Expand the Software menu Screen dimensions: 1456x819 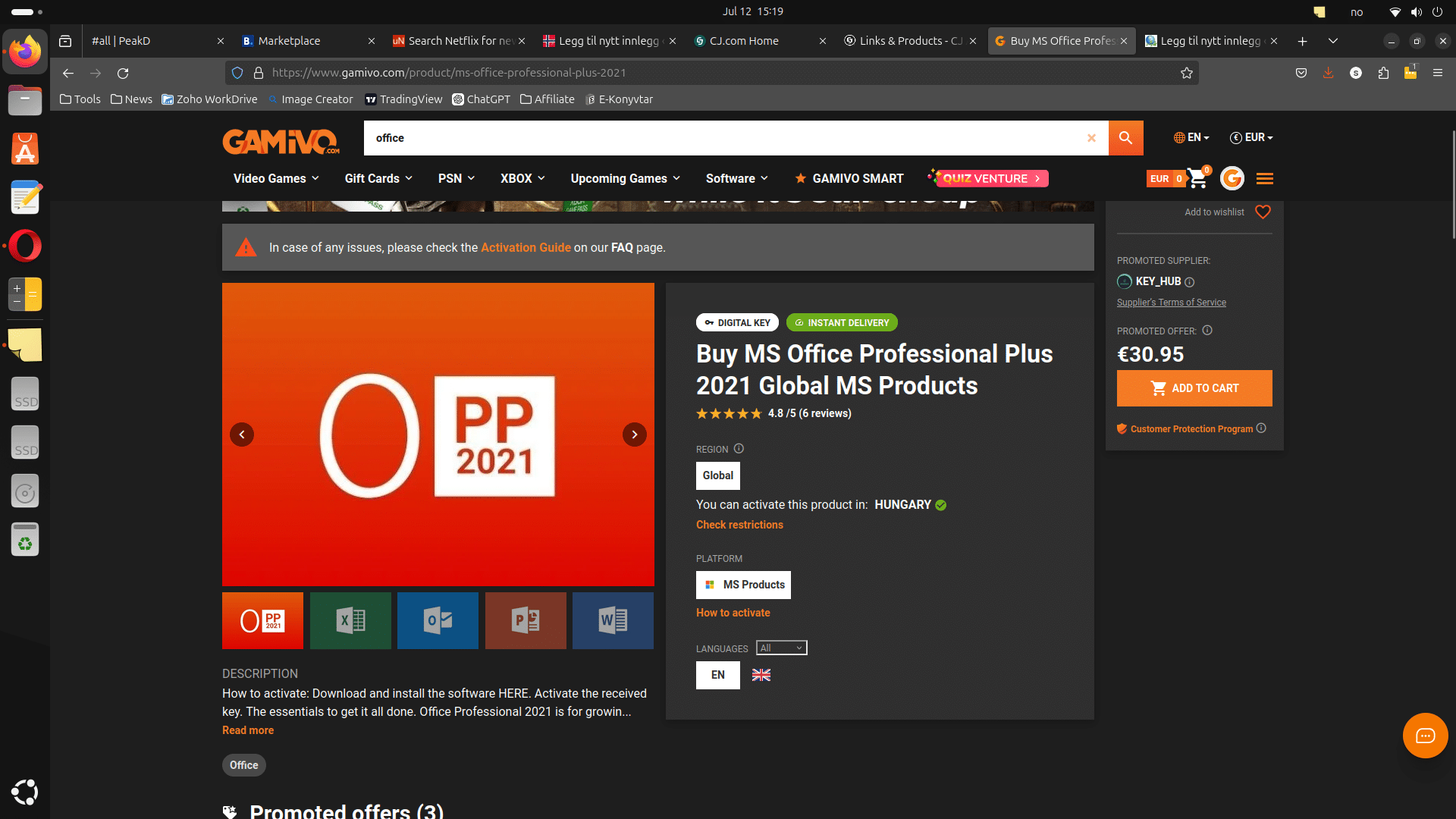(737, 178)
